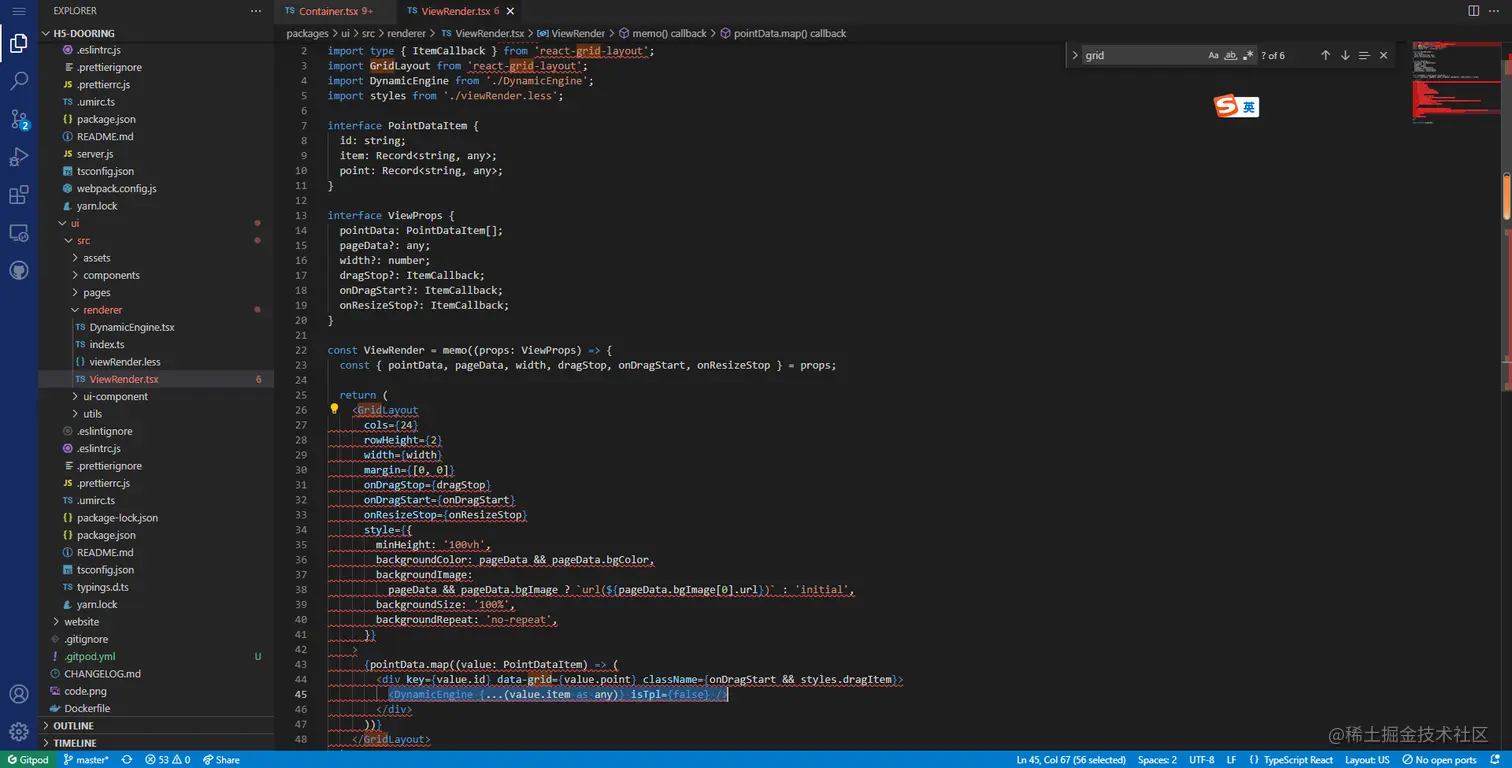1512x768 pixels.
Task: Click Ln 45, Col 67 cursor position
Action: (x=1071, y=760)
